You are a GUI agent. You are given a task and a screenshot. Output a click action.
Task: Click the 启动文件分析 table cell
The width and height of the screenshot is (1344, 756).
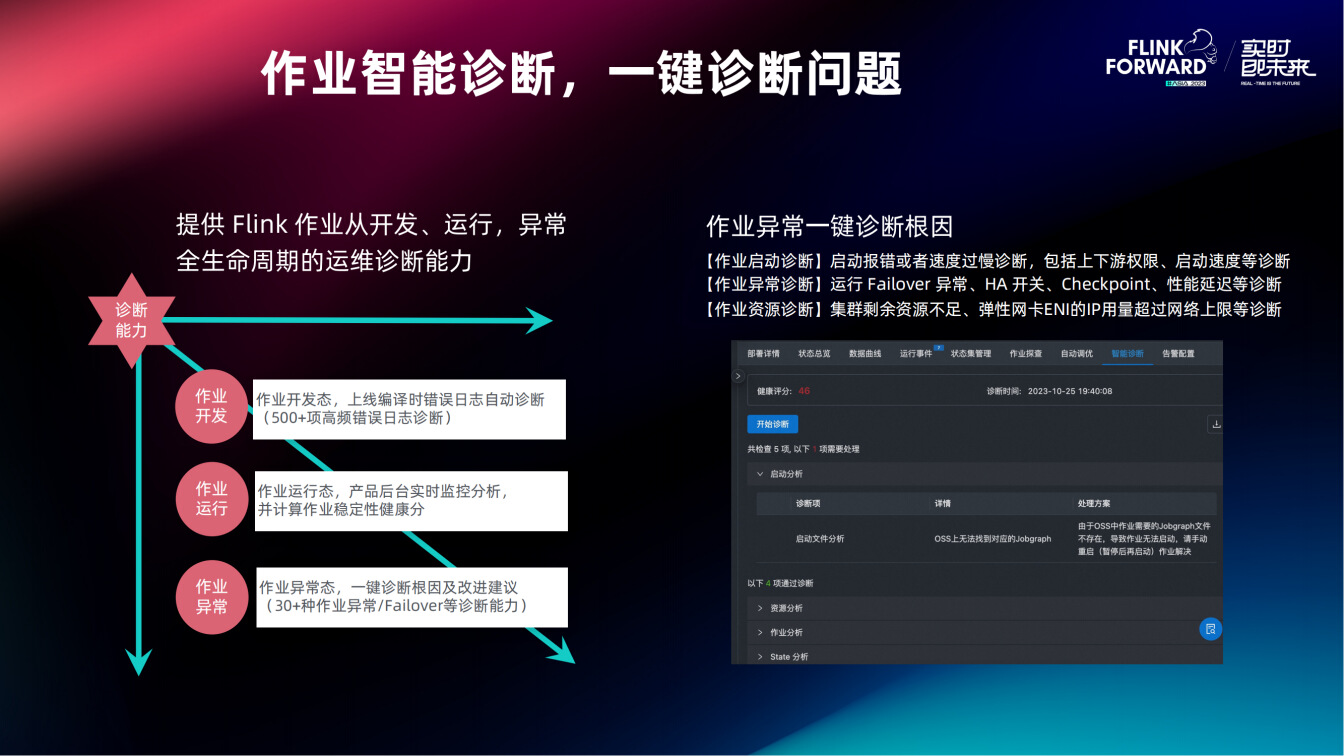[x=819, y=538]
